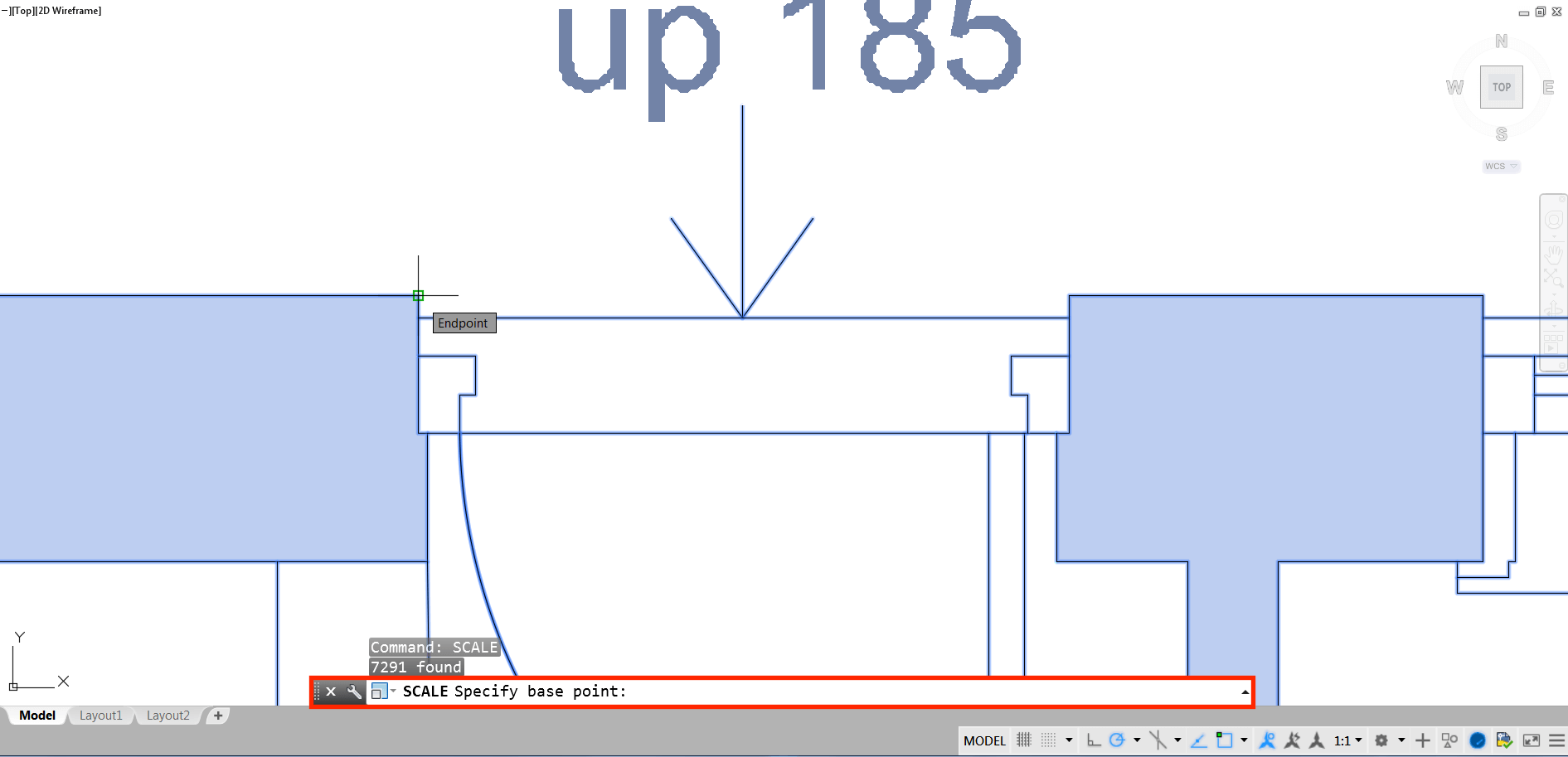
Task: Open [Top] view controls menu
Action: coord(22,11)
